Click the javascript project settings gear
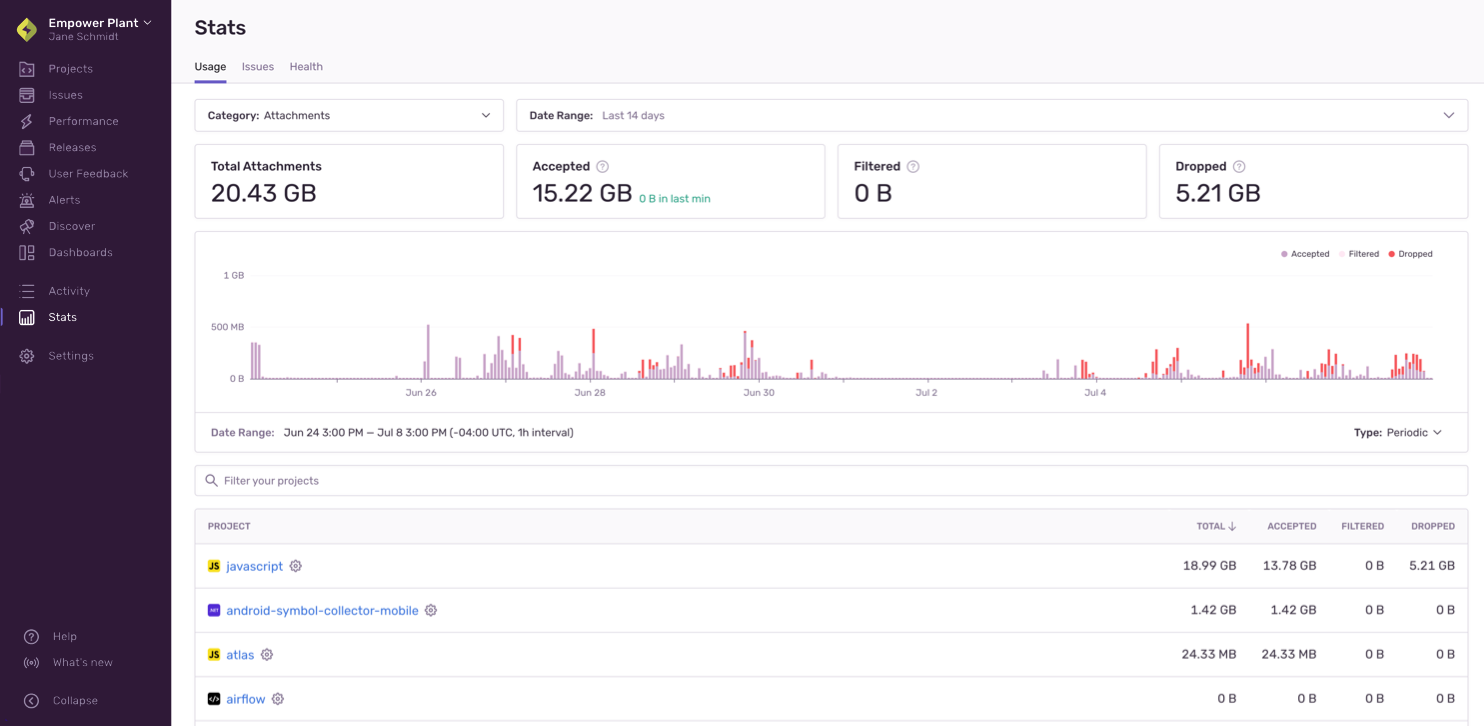 point(295,566)
